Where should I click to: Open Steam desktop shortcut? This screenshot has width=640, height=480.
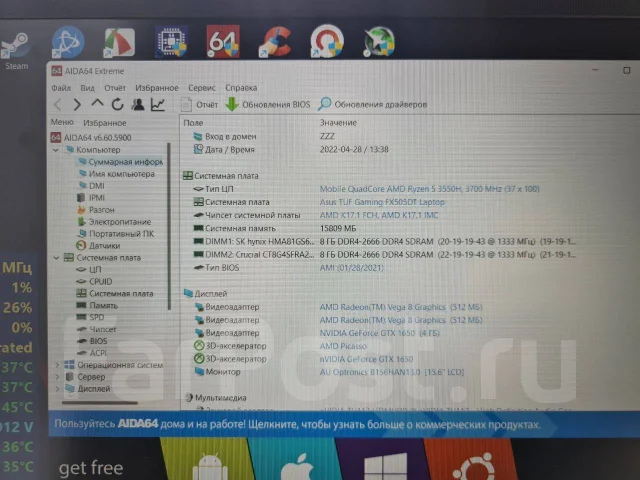[16, 51]
